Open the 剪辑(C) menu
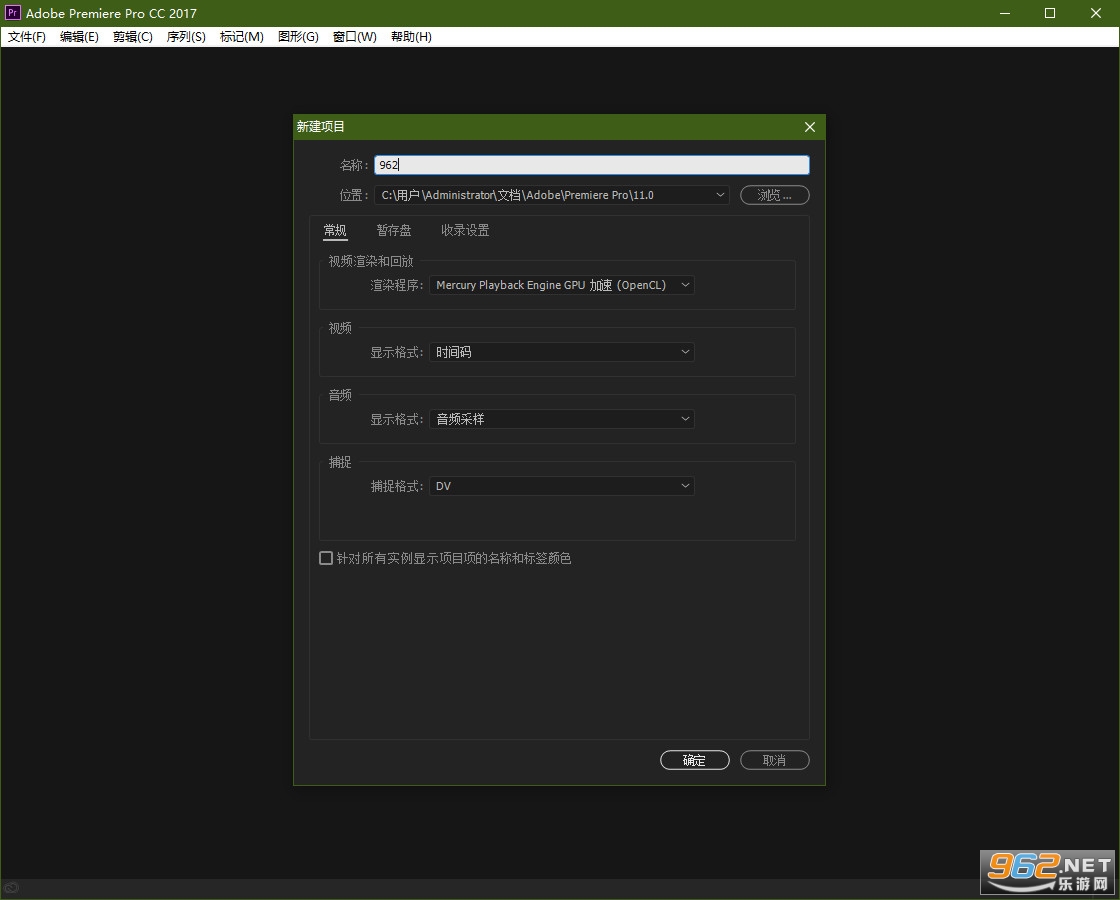Screen dimensions: 1120x900 click(x=133, y=37)
